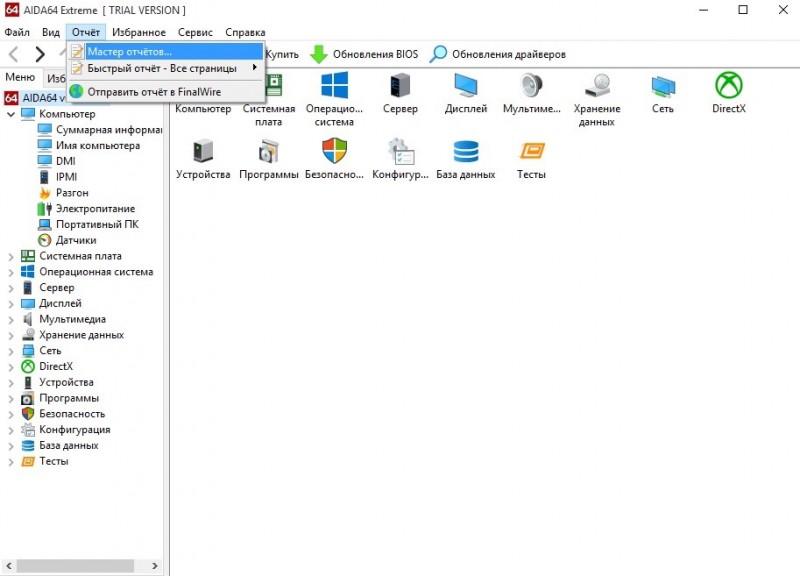
Task: Select Отправить отчёт в FinalWire
Action: (166, 92)
